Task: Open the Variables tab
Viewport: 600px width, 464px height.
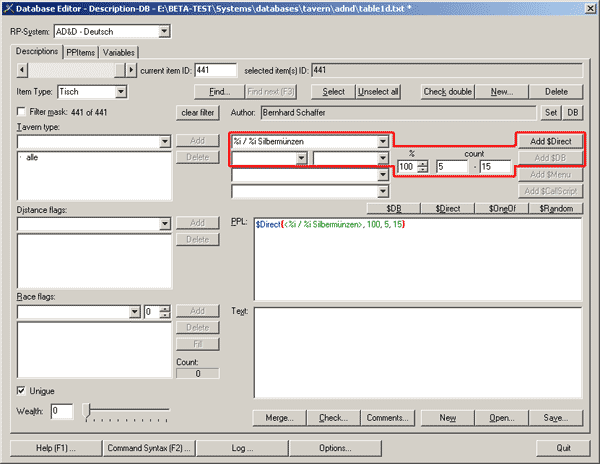Action: tap(119, 52)
